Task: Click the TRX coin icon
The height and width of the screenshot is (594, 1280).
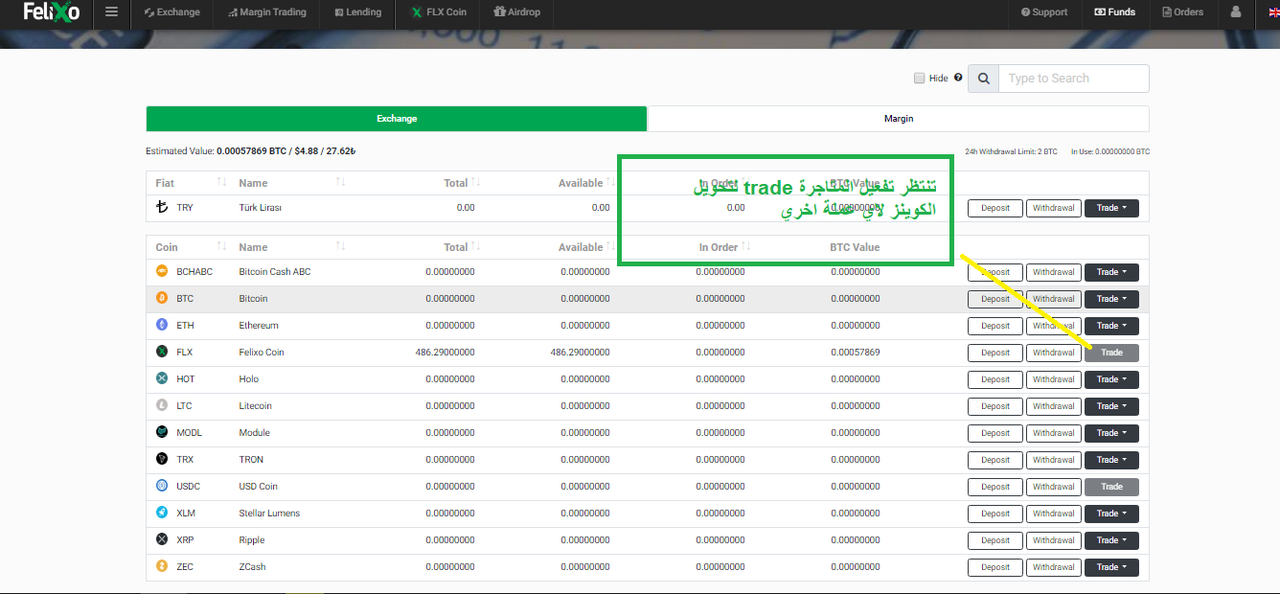Action: 162,460
